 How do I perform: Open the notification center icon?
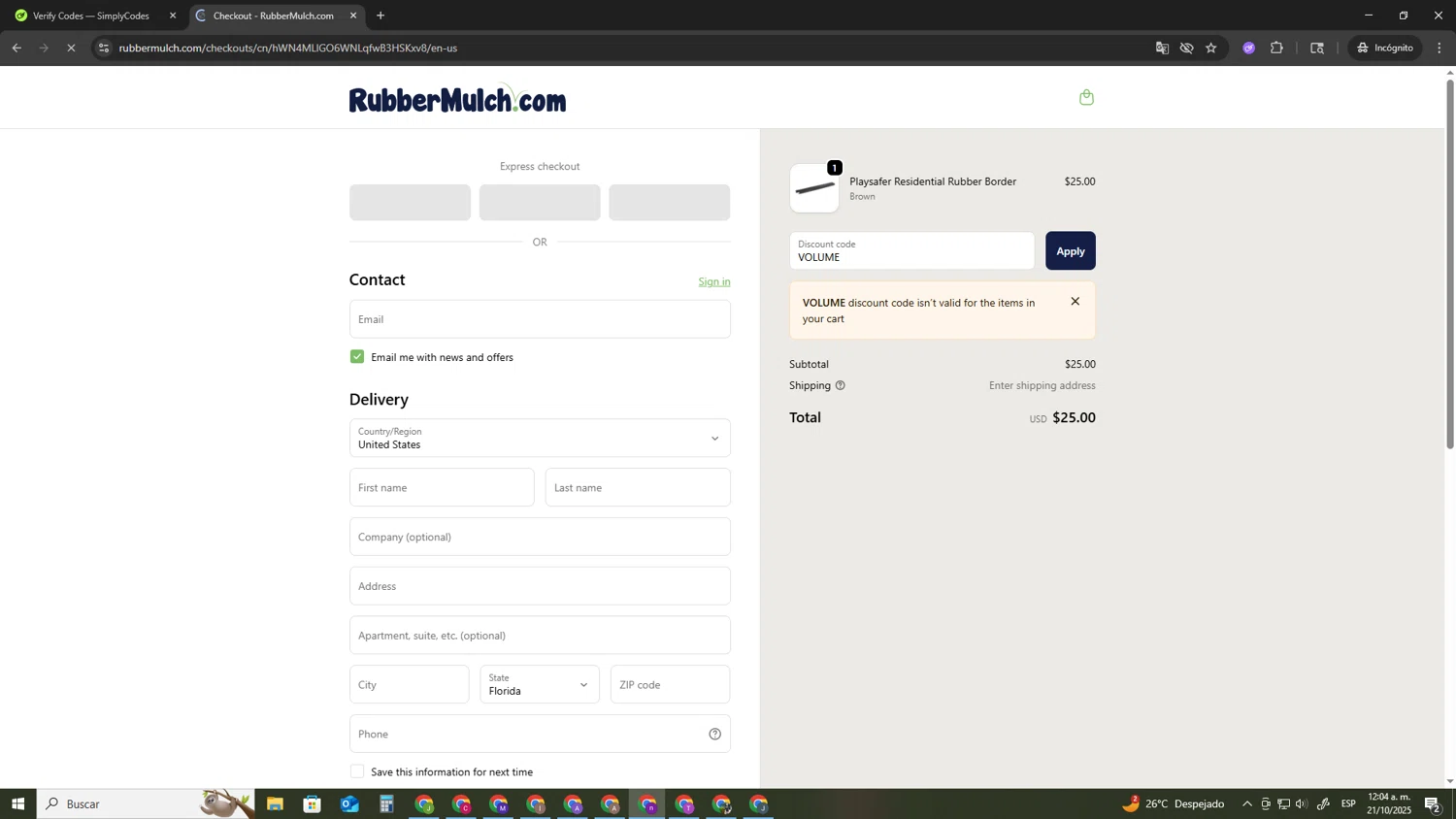(x=1433, y=803)
